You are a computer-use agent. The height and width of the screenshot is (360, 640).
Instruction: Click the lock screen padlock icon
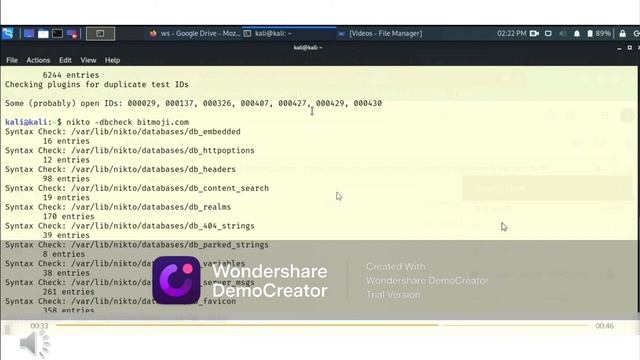click(622, 33)
